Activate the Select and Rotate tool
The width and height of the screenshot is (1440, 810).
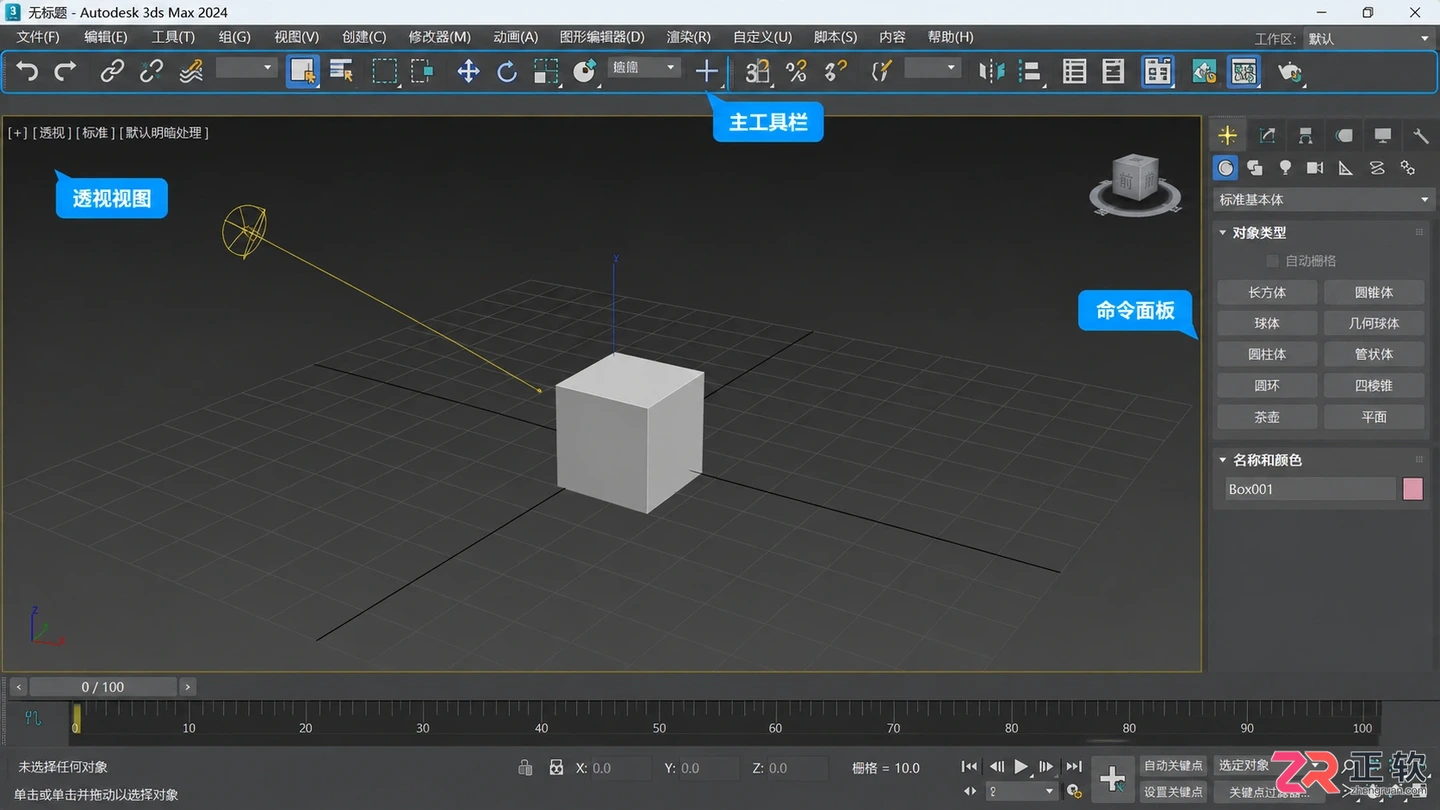point(507,71)
